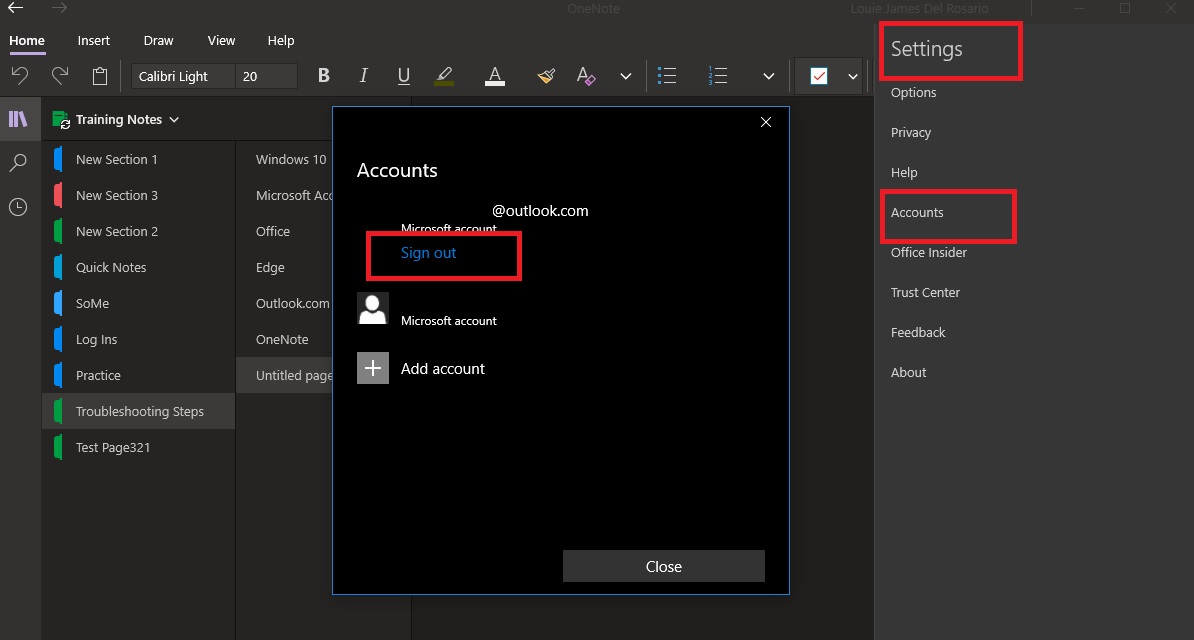
Task: Click the clipboard paste icon
Action: (x=100, y=75)
